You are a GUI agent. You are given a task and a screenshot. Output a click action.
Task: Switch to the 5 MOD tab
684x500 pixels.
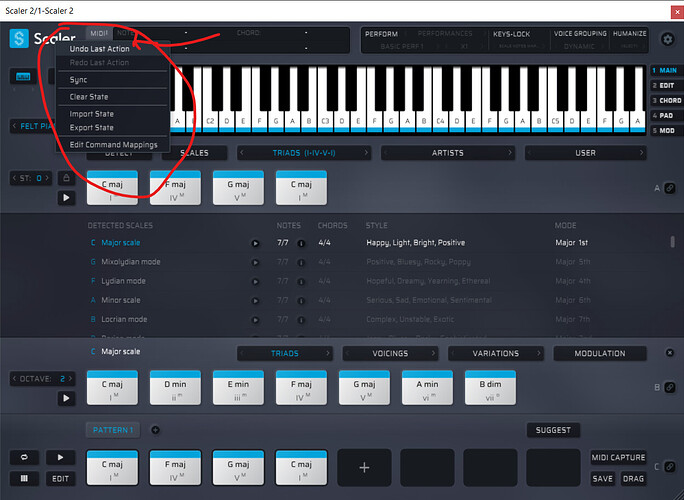(x=667, y=130)
